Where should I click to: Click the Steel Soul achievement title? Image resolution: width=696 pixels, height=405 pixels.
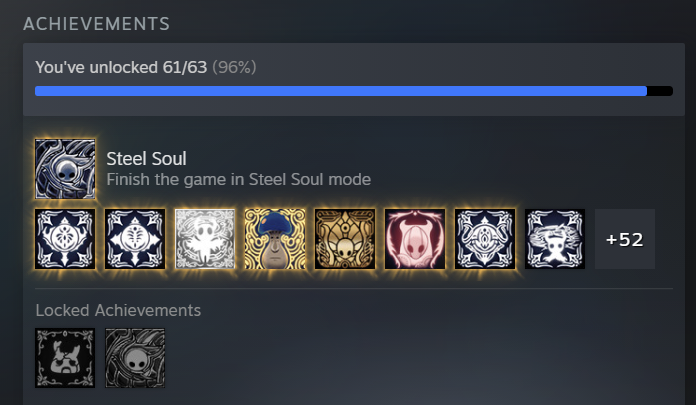(146, 159)
